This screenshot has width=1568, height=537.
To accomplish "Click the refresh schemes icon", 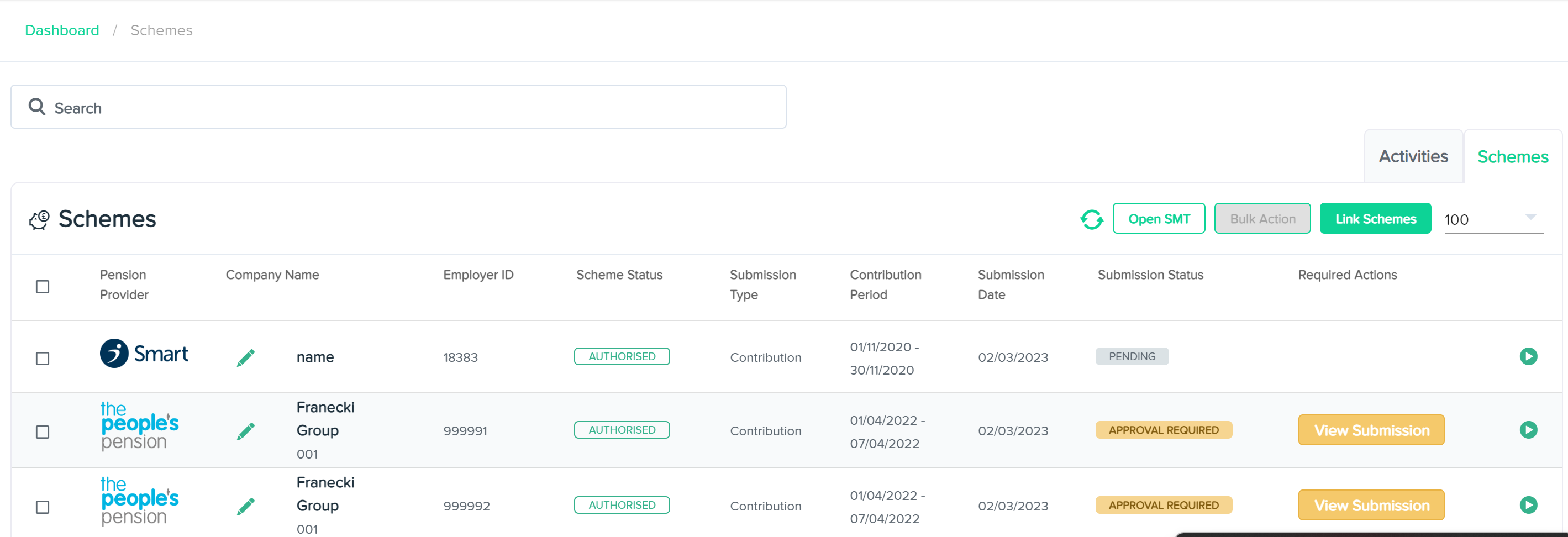I will click(x=1091, y=219).
